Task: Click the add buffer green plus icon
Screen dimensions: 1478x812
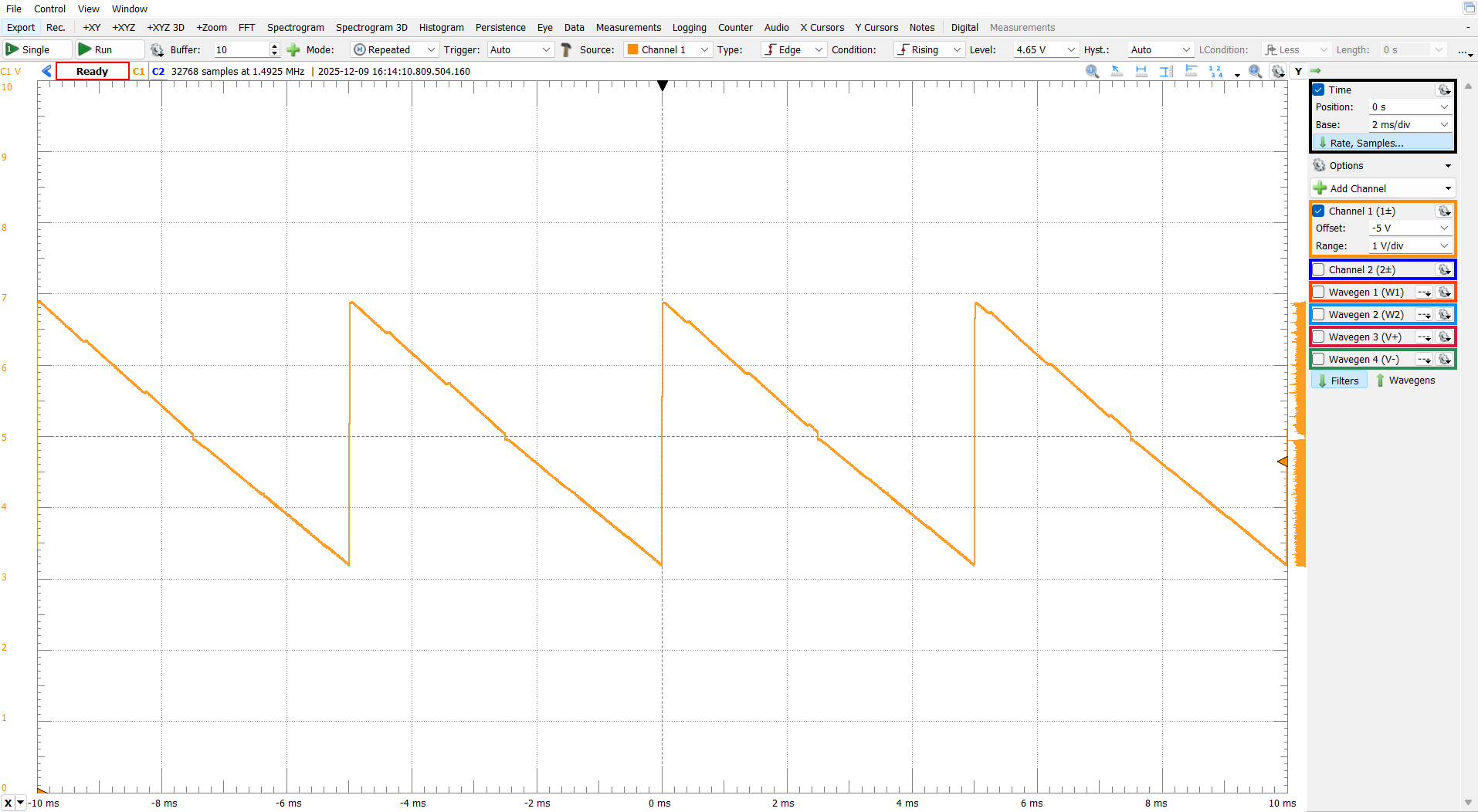Action: tap(293, 49)
